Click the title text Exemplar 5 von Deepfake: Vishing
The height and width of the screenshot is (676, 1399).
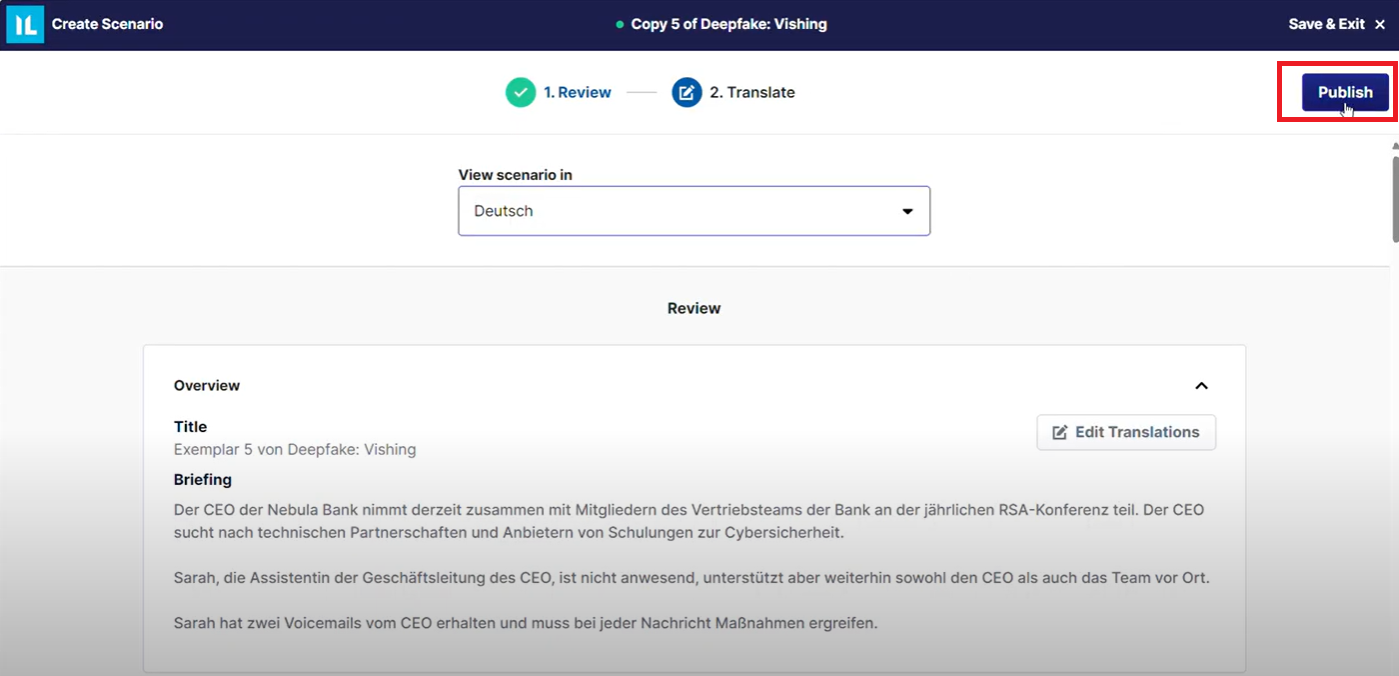[295, 450]
